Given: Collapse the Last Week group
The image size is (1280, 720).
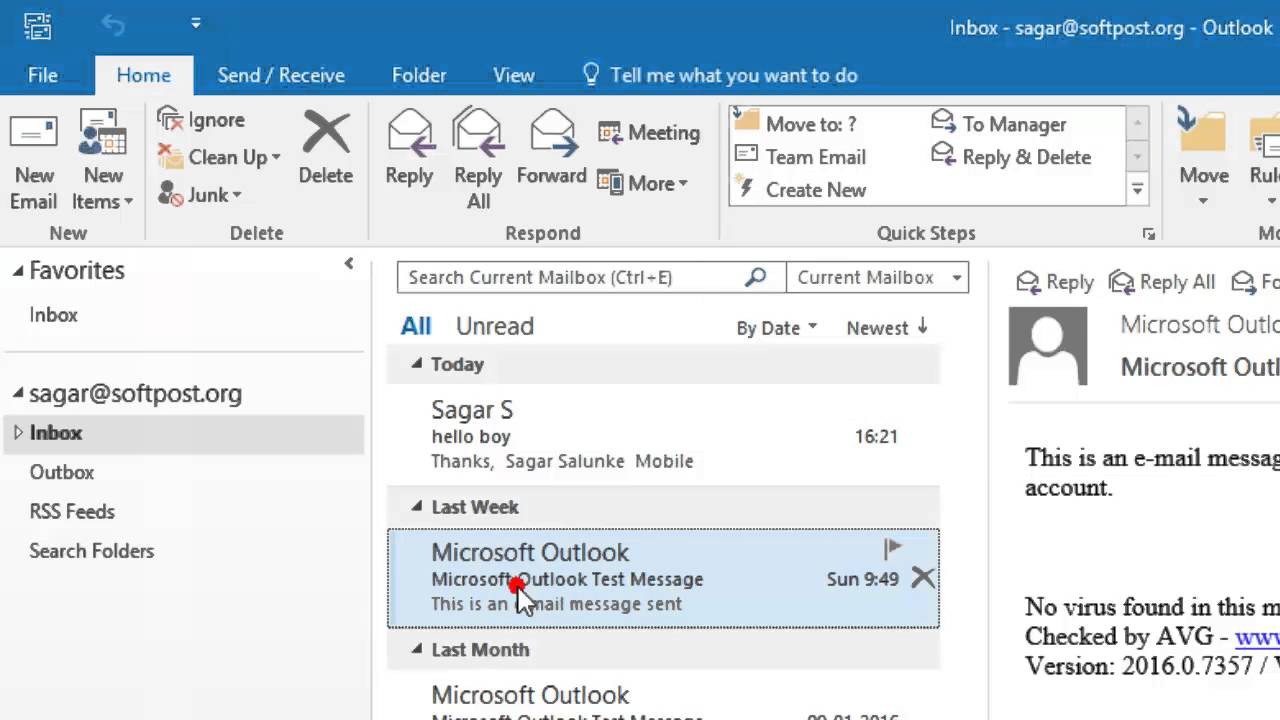Looking at the screenshot, I should pyautogui.click(x=416, y=507).
